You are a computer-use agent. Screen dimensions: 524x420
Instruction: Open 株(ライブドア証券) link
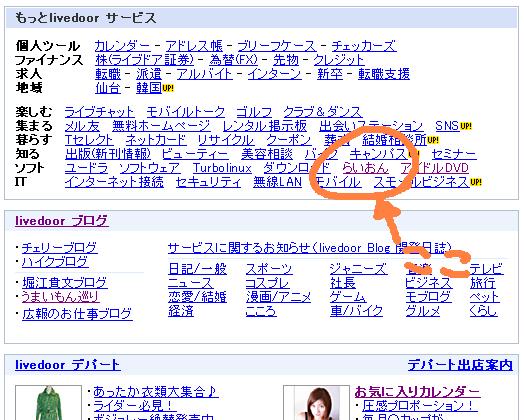coord(144,60)
